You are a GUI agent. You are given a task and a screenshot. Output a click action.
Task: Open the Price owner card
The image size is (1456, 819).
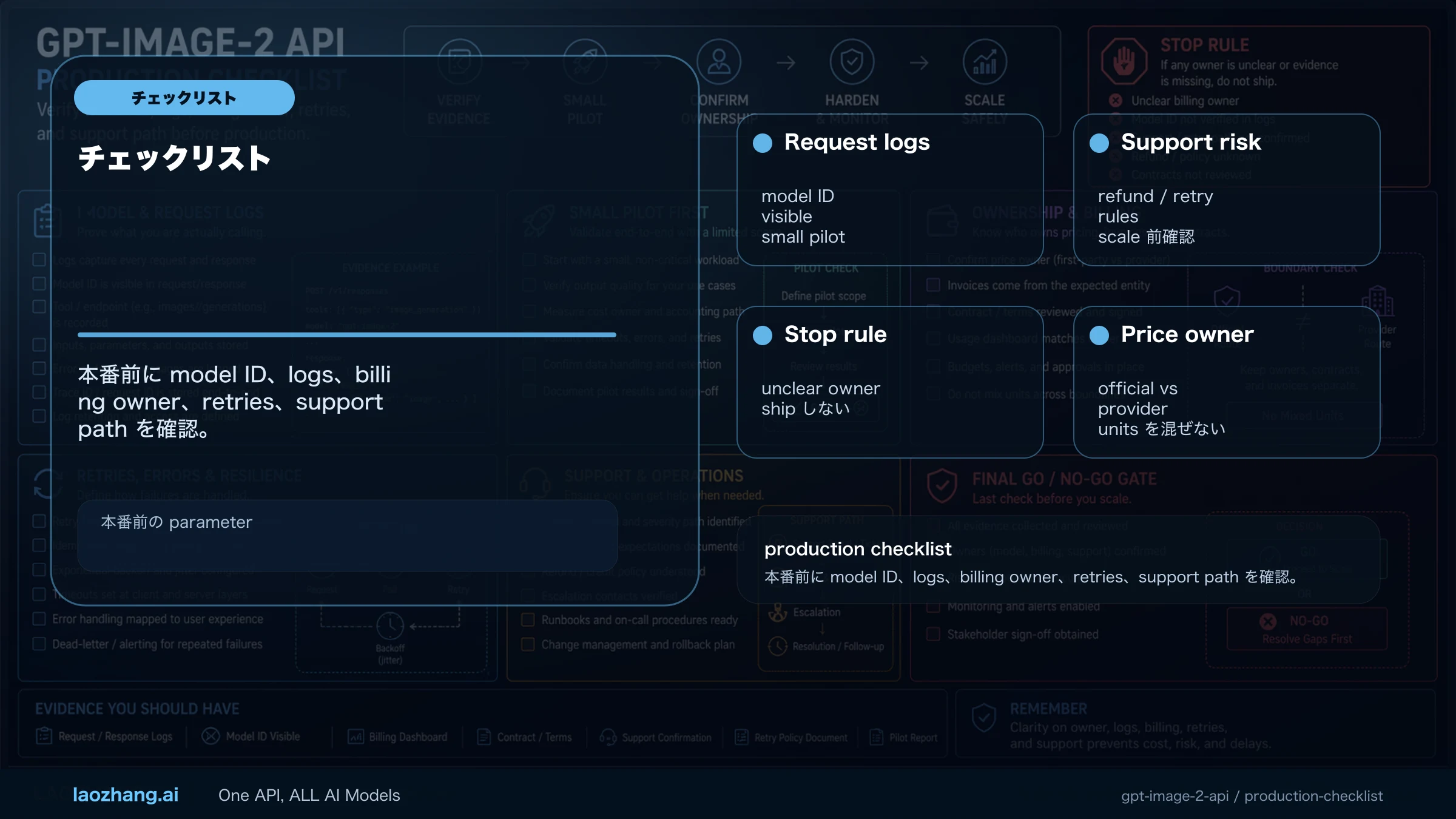coord(1227,382)
